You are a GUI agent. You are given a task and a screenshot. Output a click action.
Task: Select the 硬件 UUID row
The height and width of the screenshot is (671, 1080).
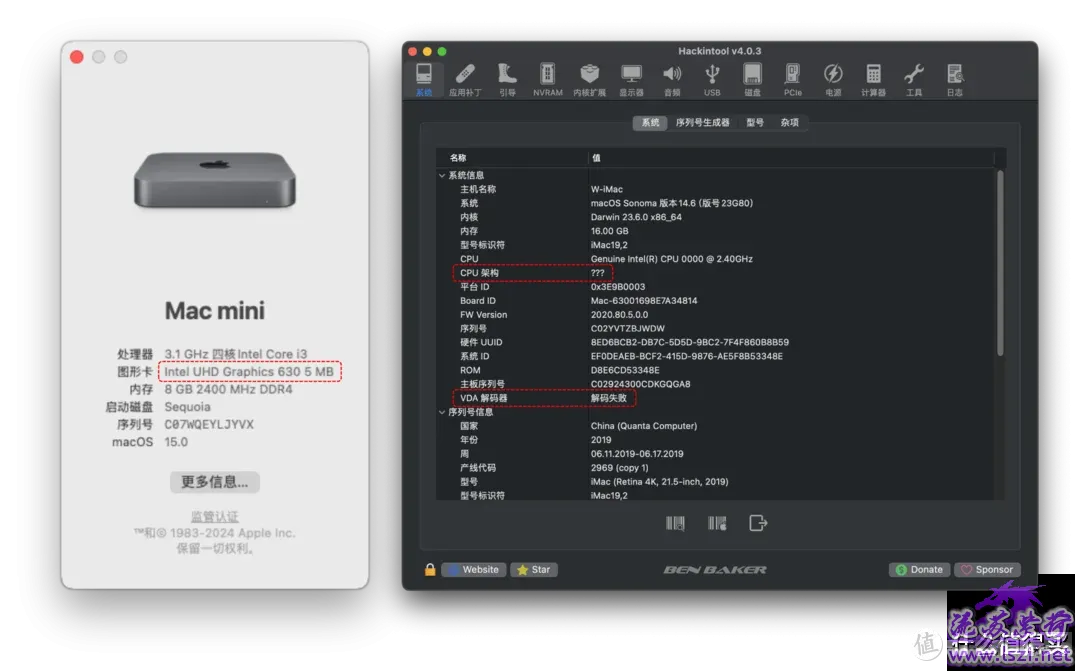pyautogui.click(x=716, y=342)
